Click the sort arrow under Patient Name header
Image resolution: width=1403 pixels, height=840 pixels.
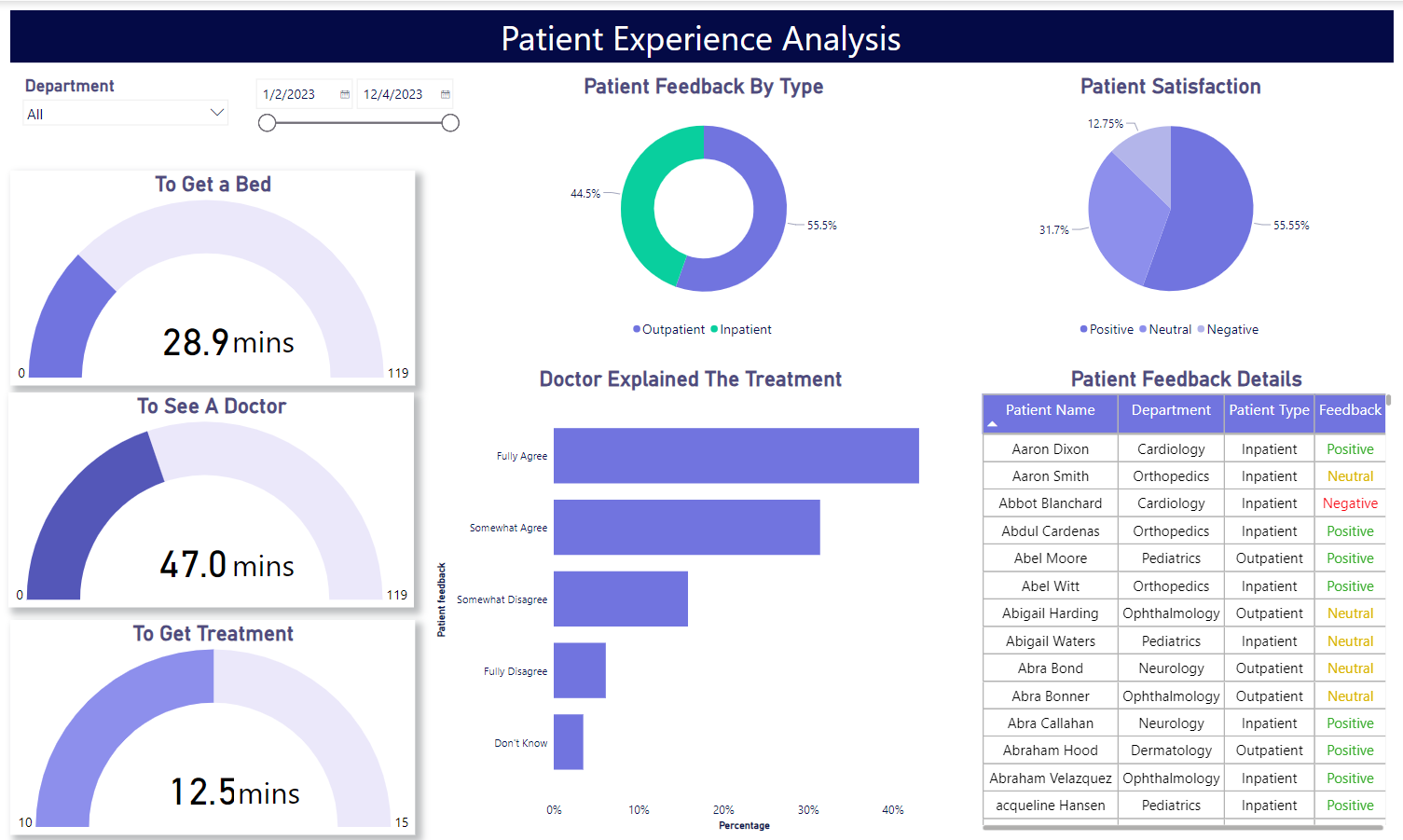coord(993,424)
